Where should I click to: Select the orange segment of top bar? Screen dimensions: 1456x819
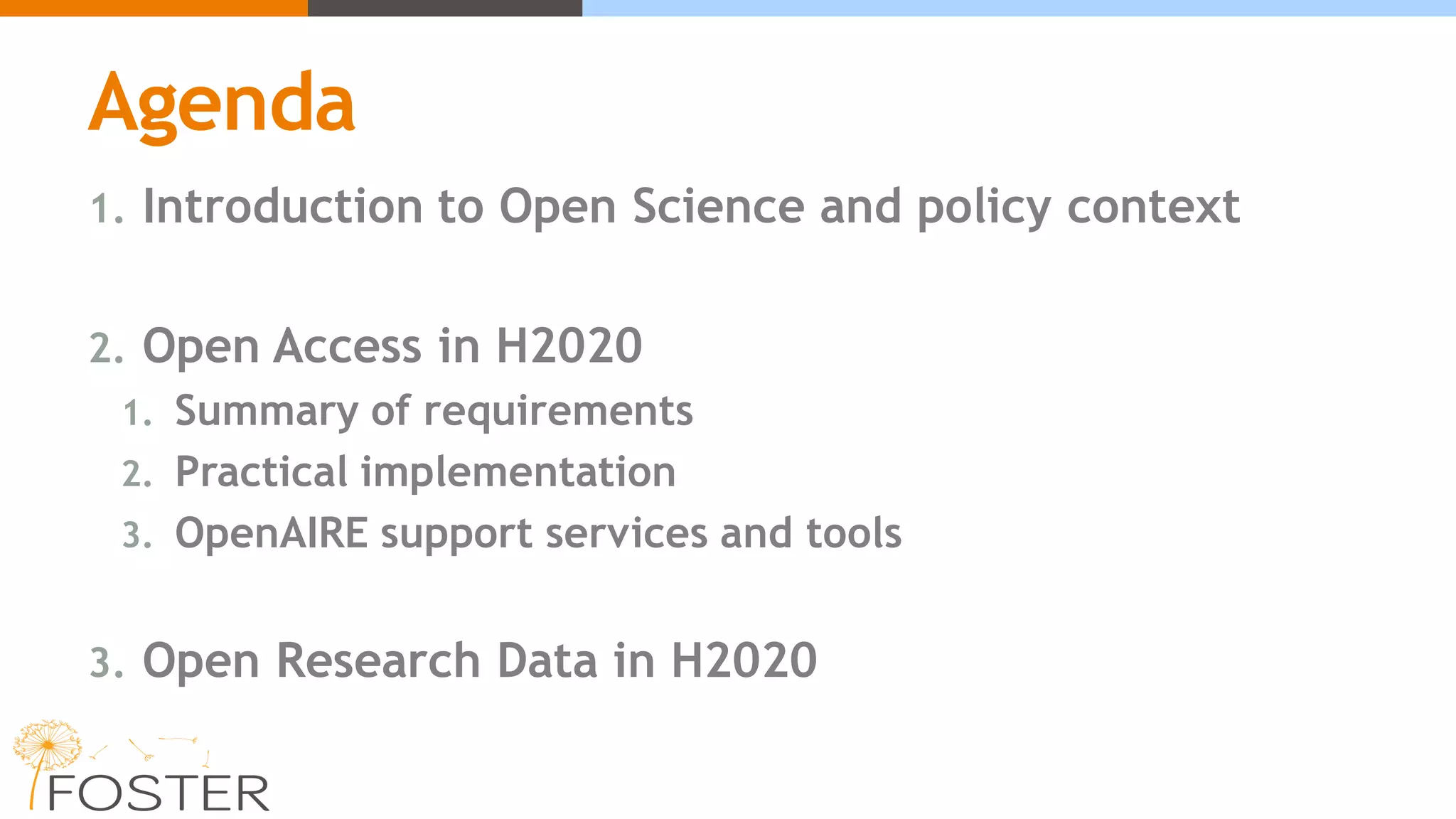(153, 8)
